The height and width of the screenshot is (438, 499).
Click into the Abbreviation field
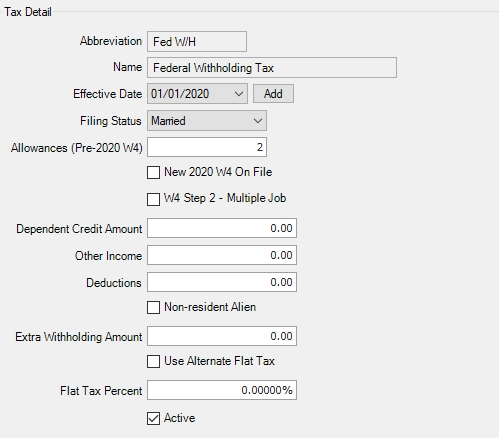click(x=197, y=42)
